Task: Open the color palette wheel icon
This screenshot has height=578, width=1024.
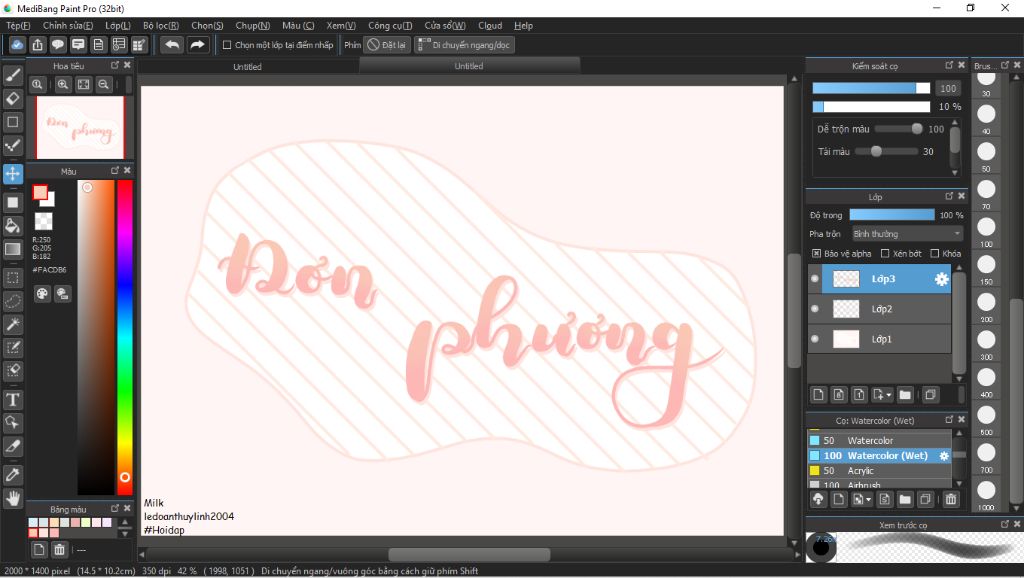Action: point(42,293)
